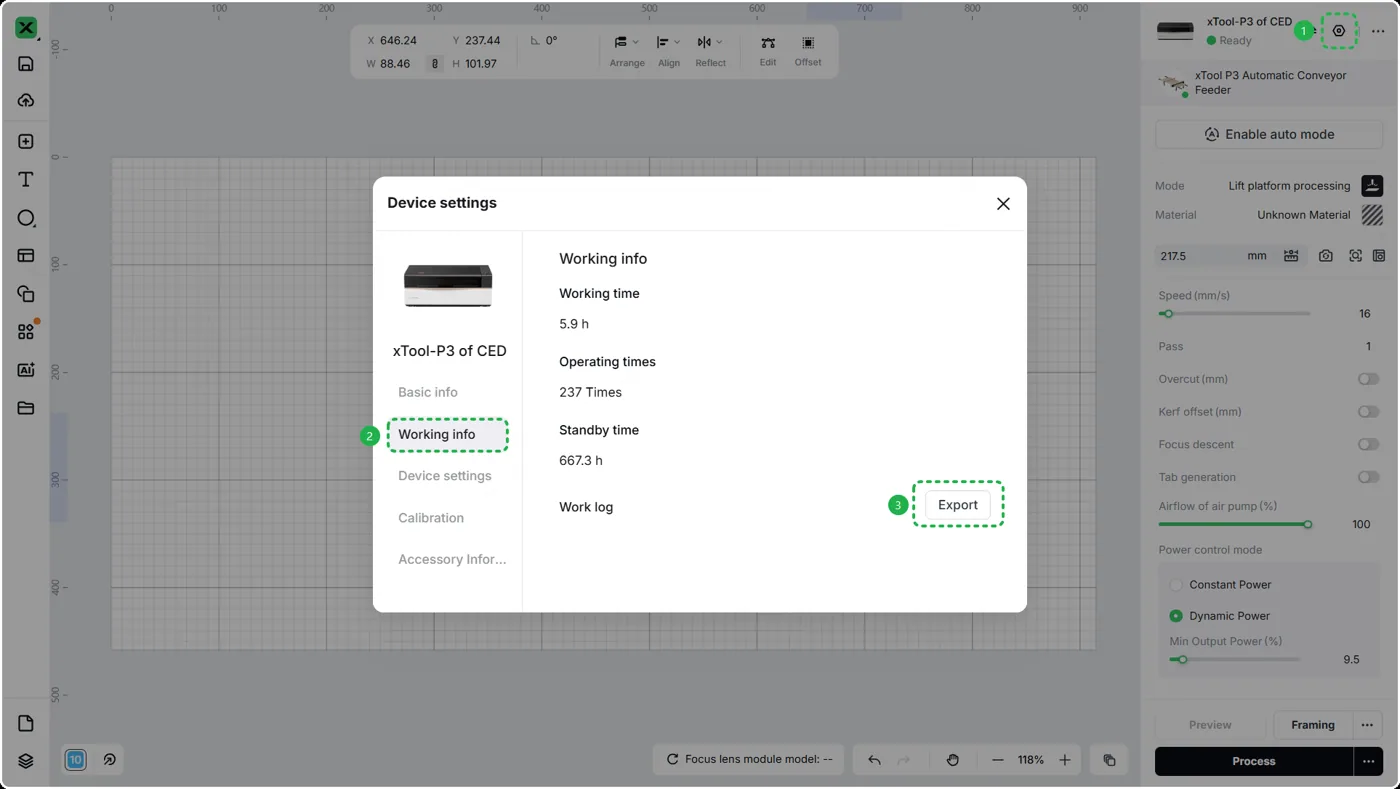
Task: Click the Offset toolbar icon
Action: point(808,51)
